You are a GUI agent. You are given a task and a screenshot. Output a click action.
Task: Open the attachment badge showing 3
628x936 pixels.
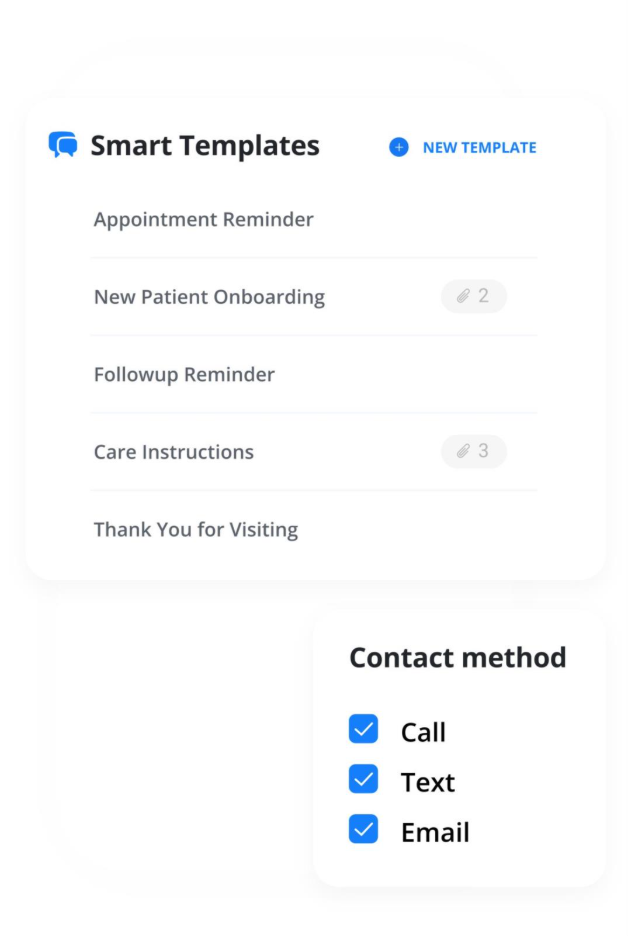[x=473, y=451]
